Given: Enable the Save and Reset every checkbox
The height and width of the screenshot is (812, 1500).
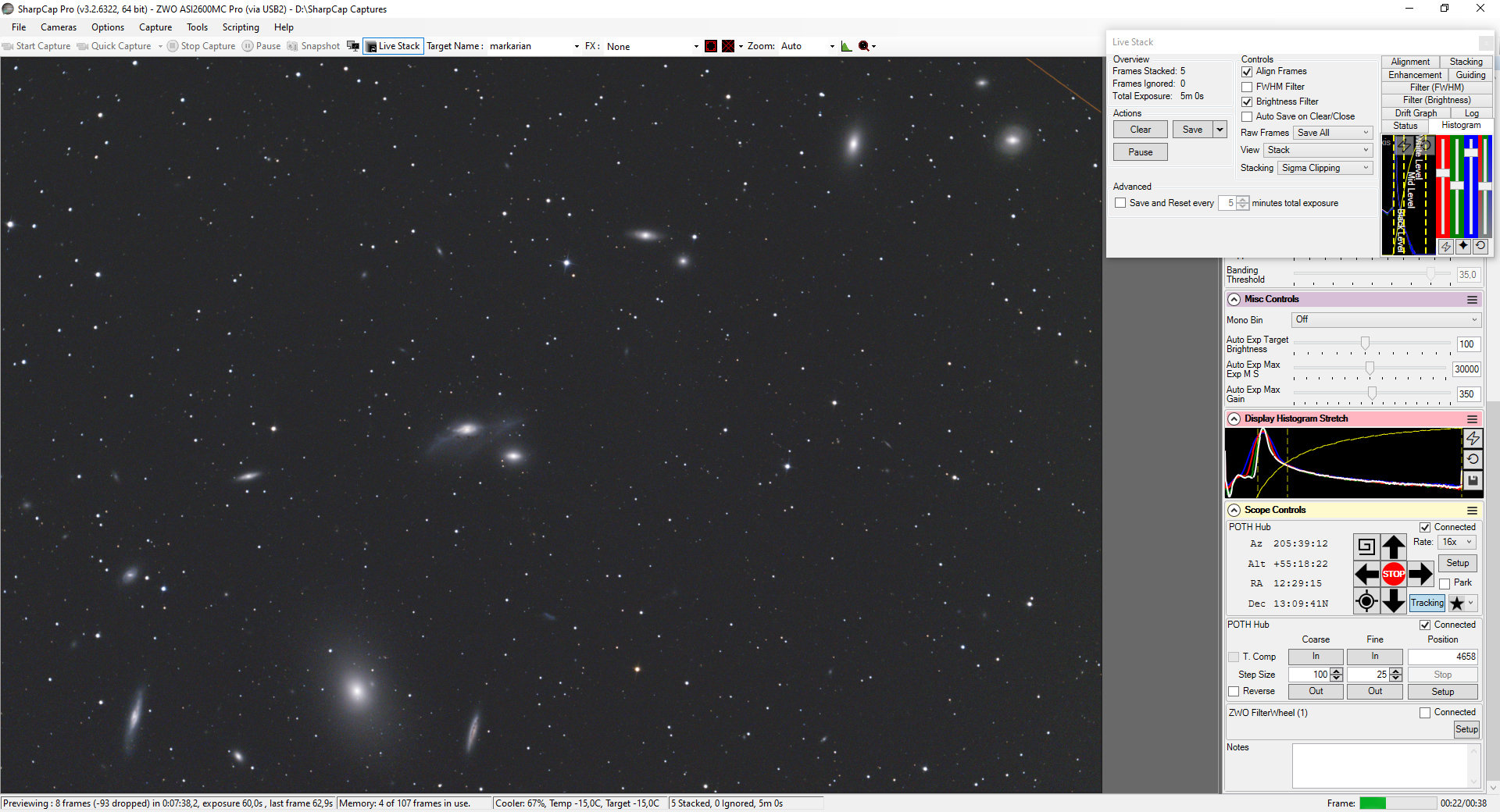Looking at the screenshot, I should point(1120,203).
